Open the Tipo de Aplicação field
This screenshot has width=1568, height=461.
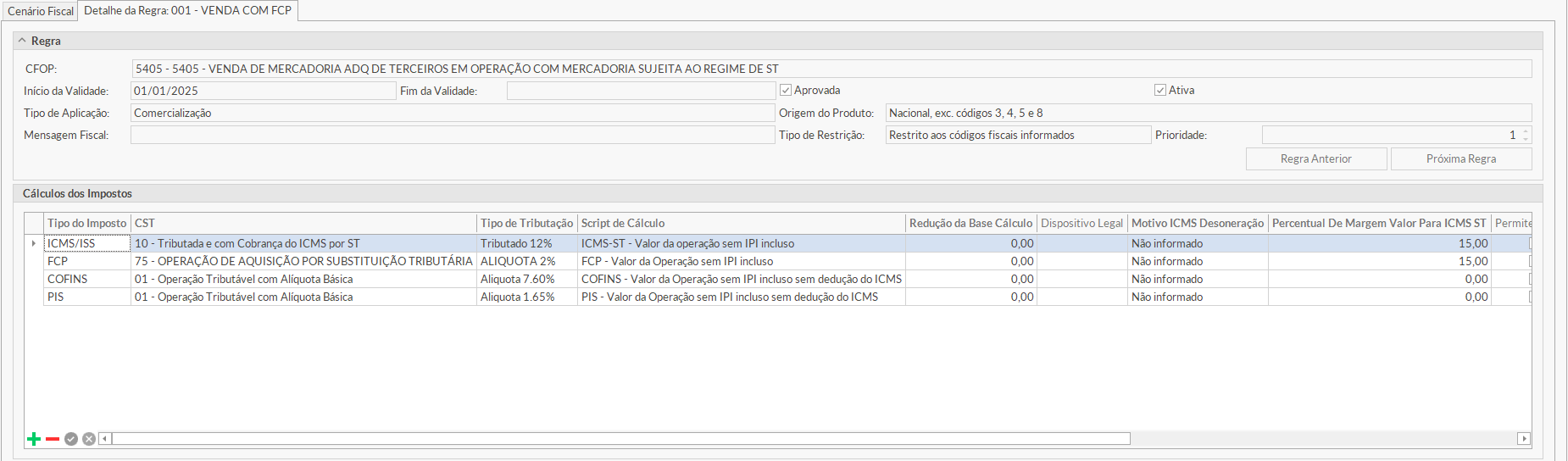pyautogui.click(x=453, y=113)
